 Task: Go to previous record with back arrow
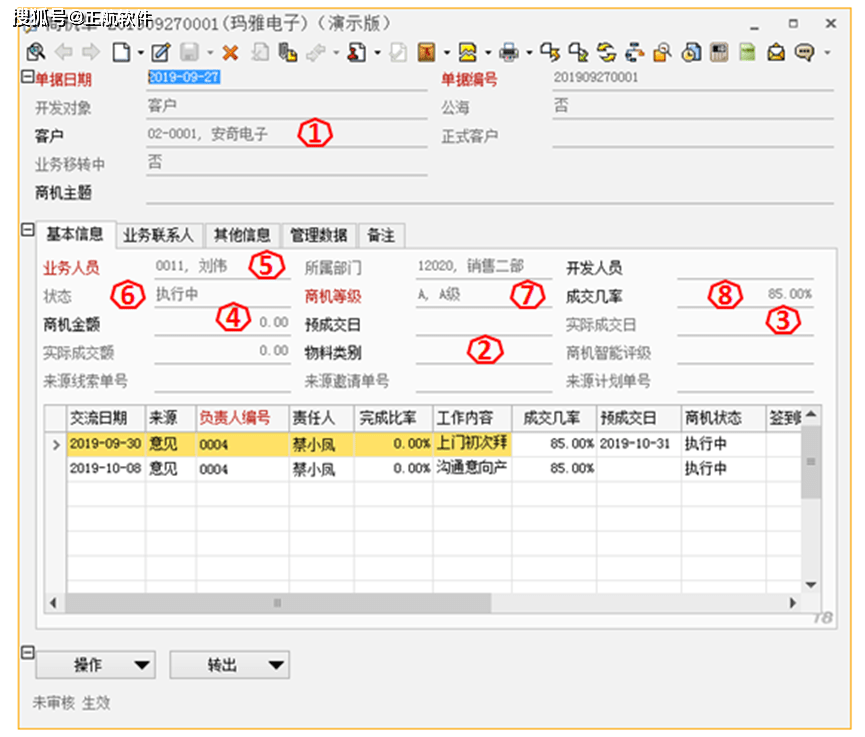63,52
